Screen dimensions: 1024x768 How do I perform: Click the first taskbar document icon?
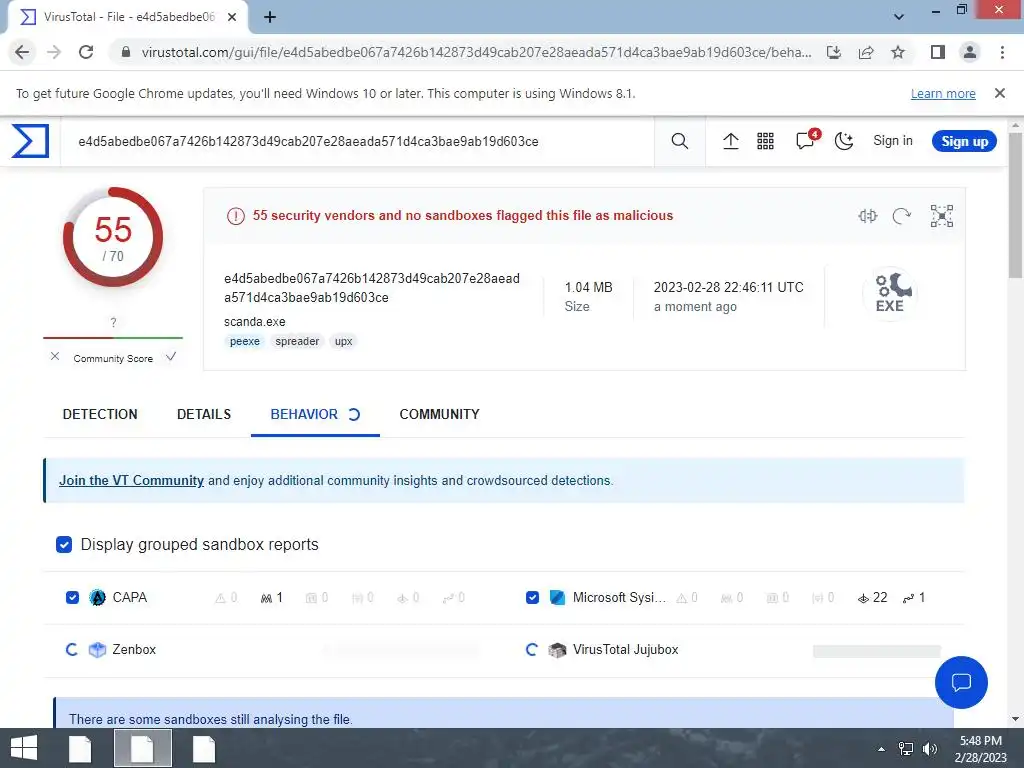[x=80, y=748]
